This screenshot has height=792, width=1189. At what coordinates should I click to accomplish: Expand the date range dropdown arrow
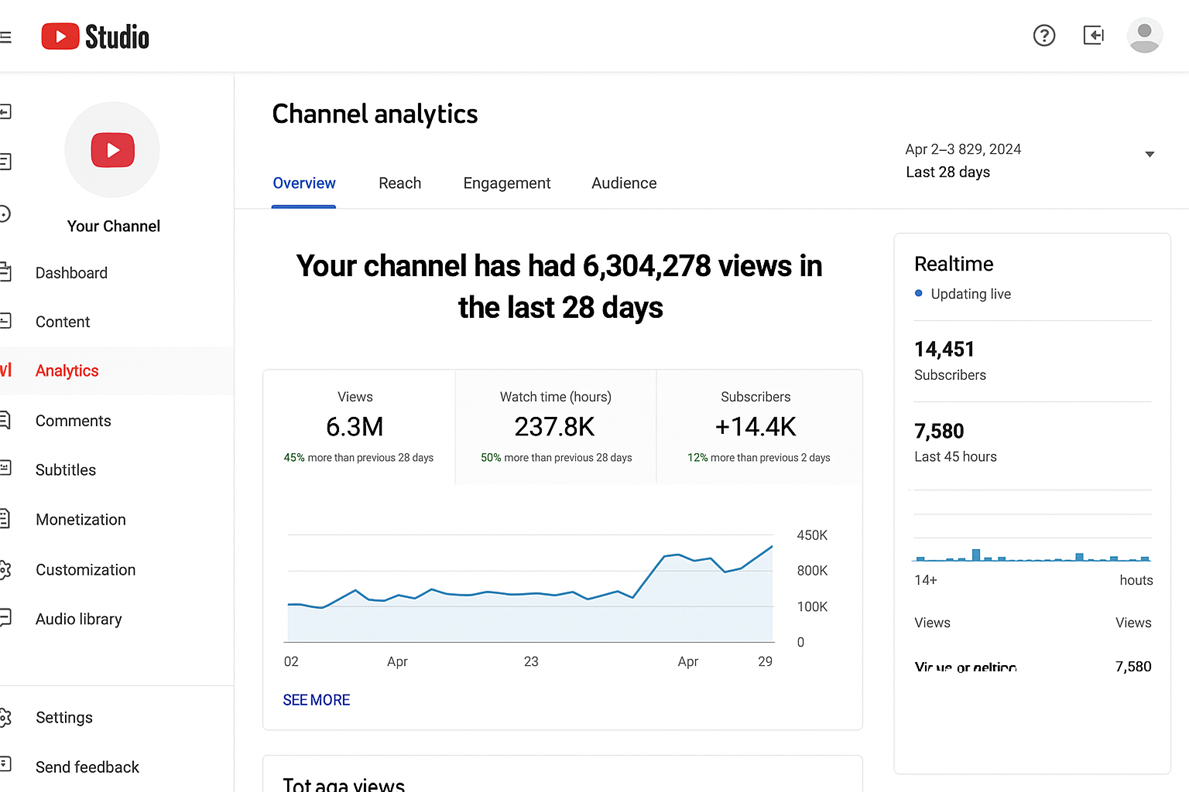(1149, 155)
